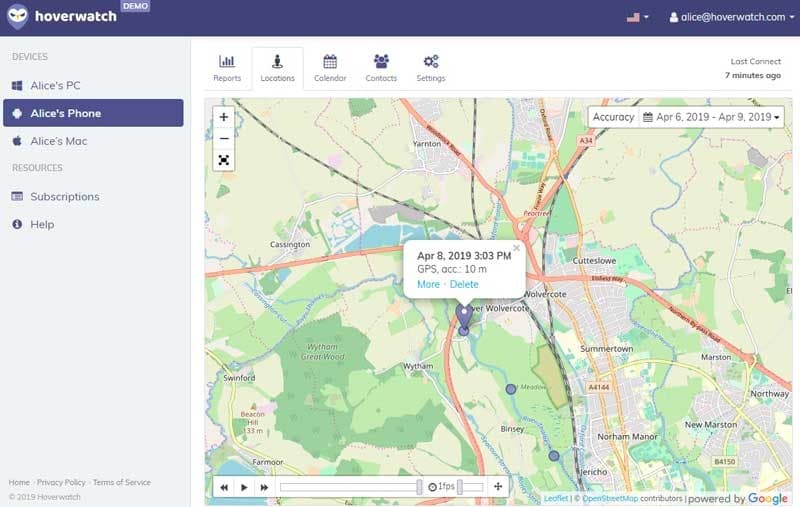Click the clock icon by 1fps
Screen dimensions: 800x507
(x=432, y=487)
